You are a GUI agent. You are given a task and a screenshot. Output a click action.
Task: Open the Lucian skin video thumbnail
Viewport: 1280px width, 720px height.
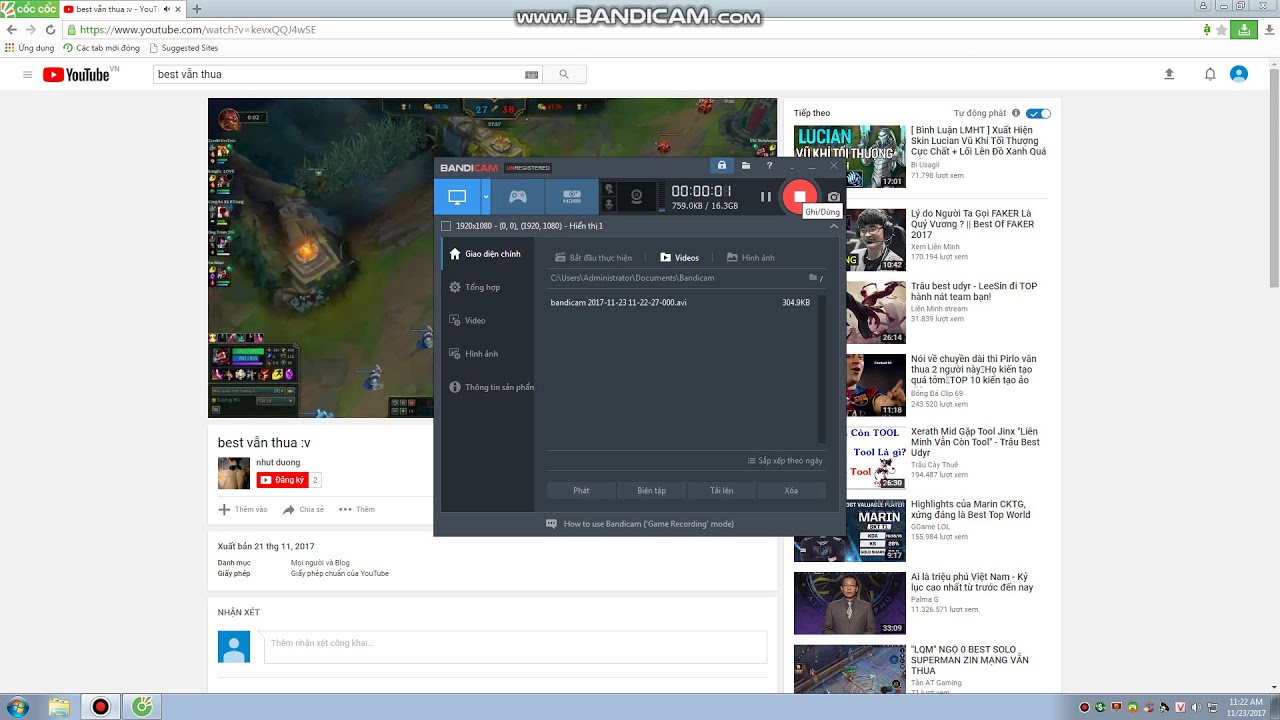(850, 156)
